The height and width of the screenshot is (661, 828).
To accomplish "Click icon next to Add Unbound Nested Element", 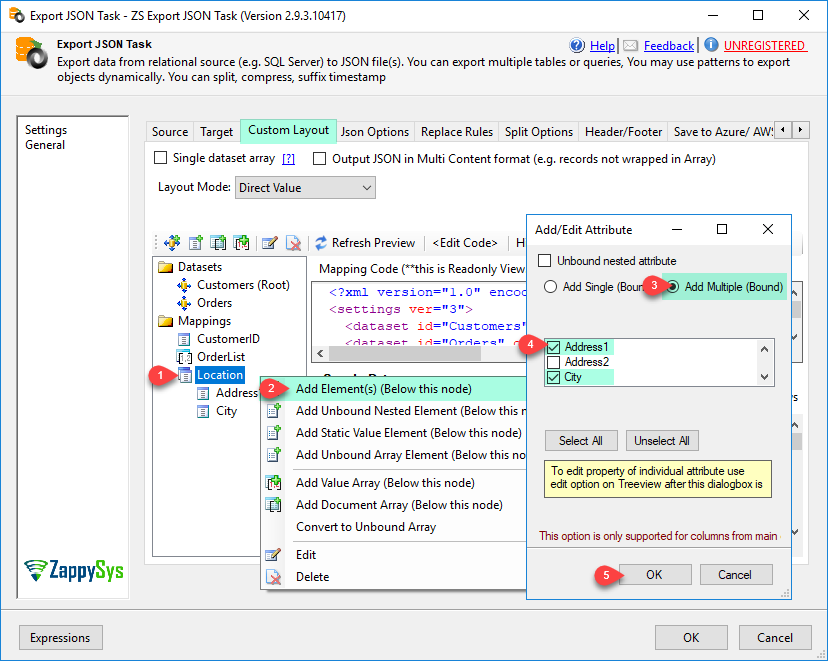I will tap(274, 411).
